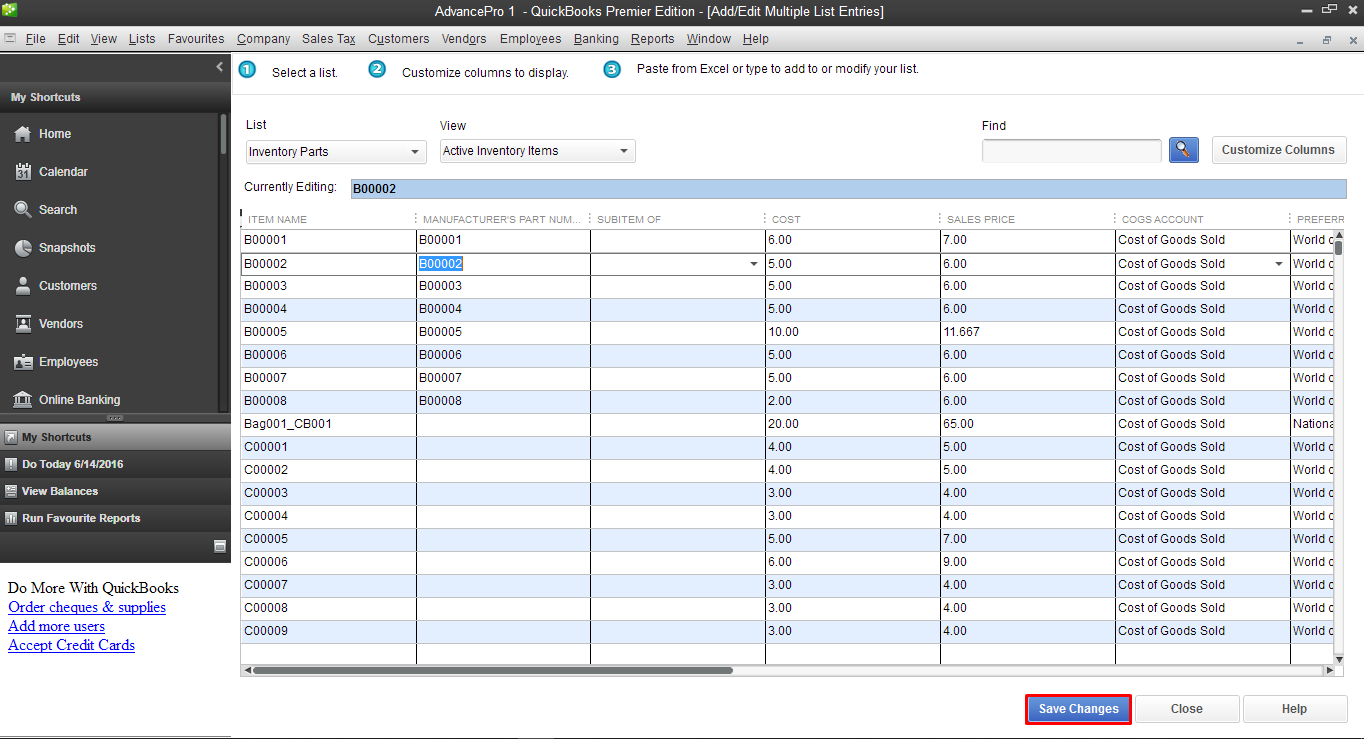Click the Find magnifying glass button

pyautogui.click(x=1183, y=150)
